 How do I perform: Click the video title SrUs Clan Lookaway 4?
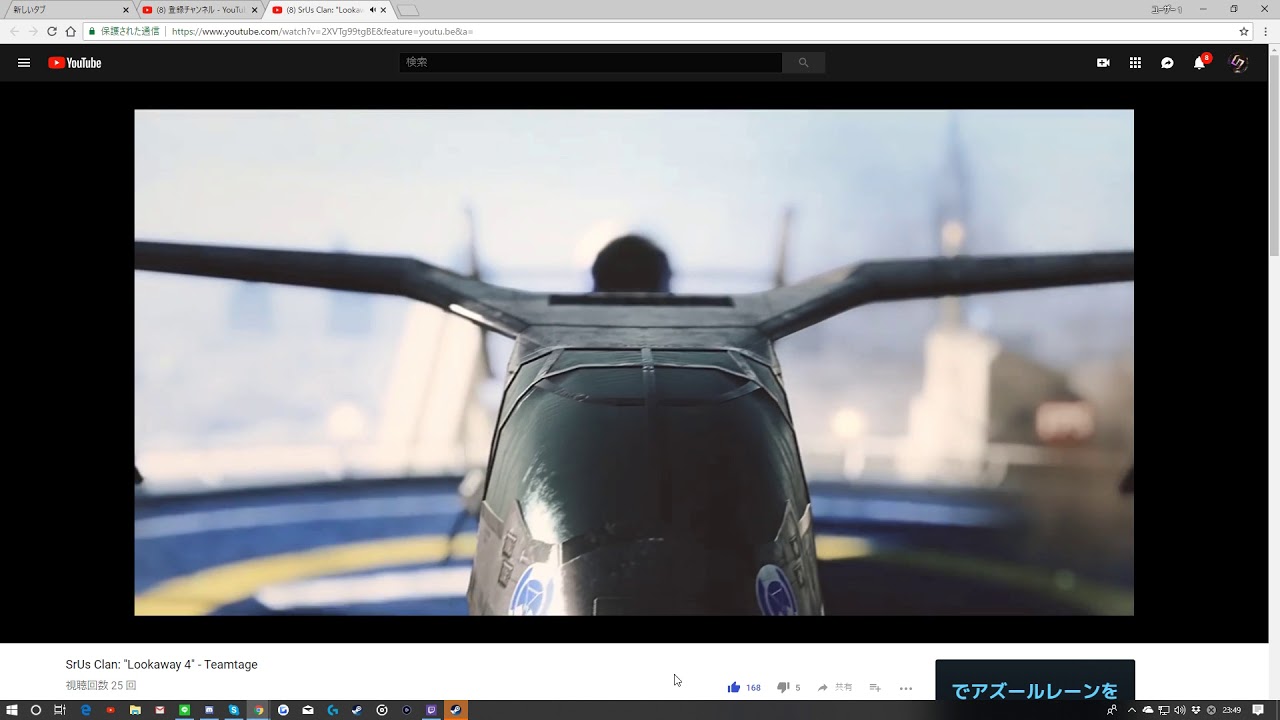coord(162,664)
